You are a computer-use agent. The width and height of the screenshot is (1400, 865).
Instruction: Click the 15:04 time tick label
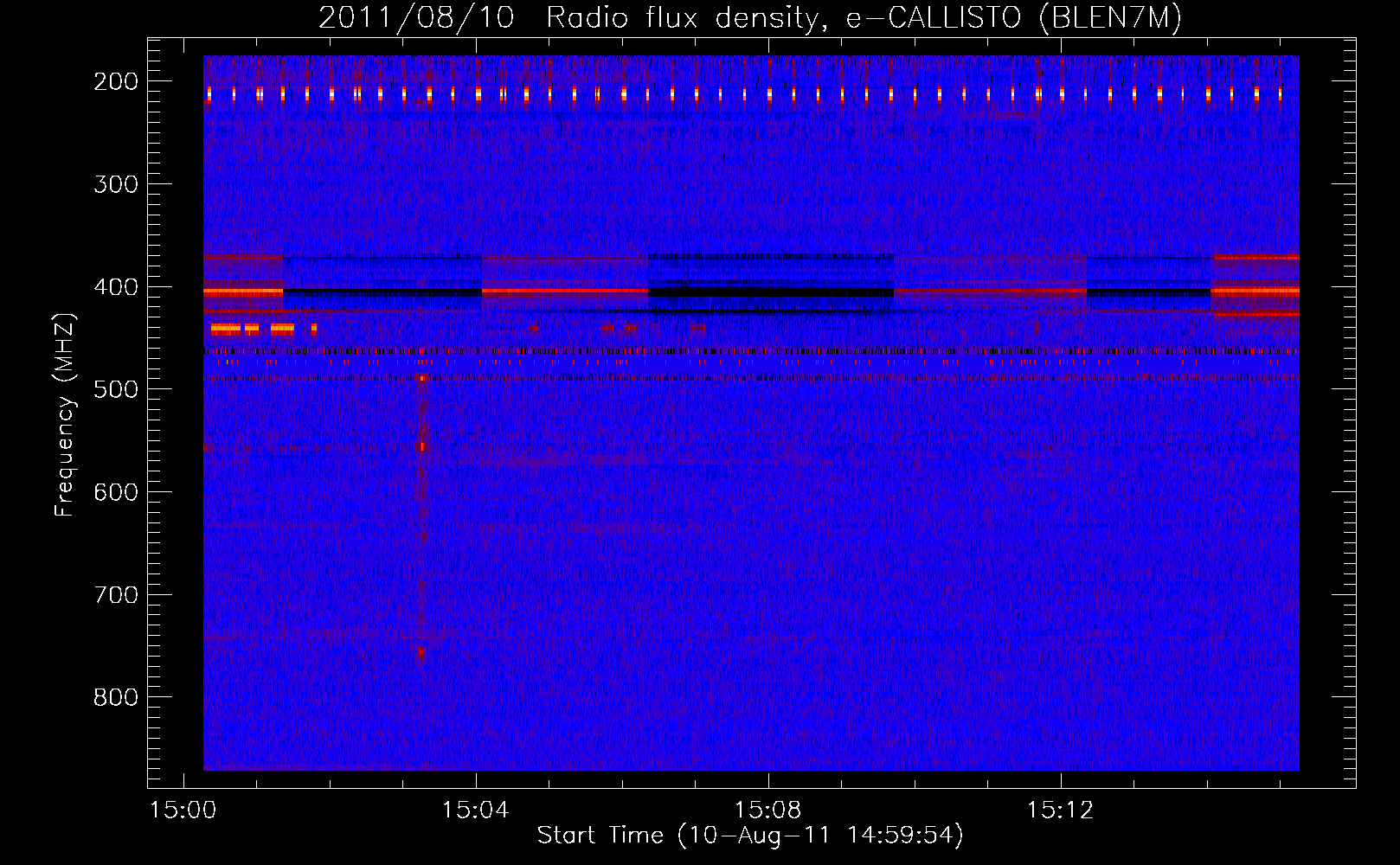point(476,811)
